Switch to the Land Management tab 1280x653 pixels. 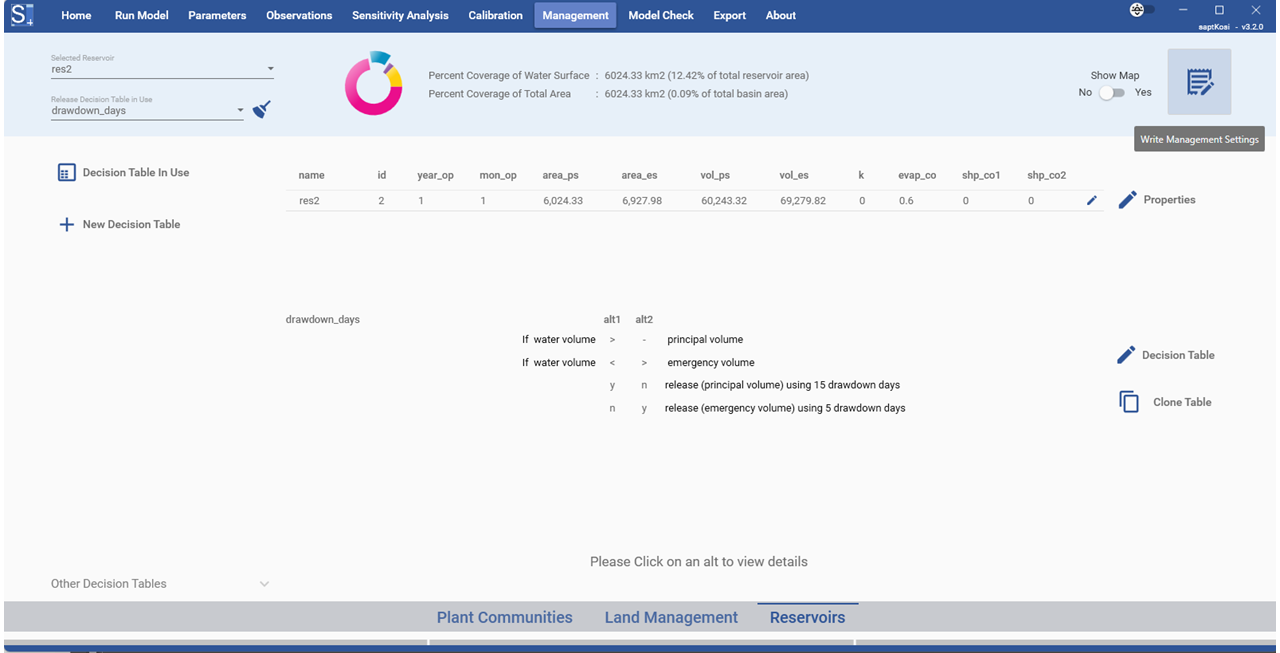click(x=671, y=618)
